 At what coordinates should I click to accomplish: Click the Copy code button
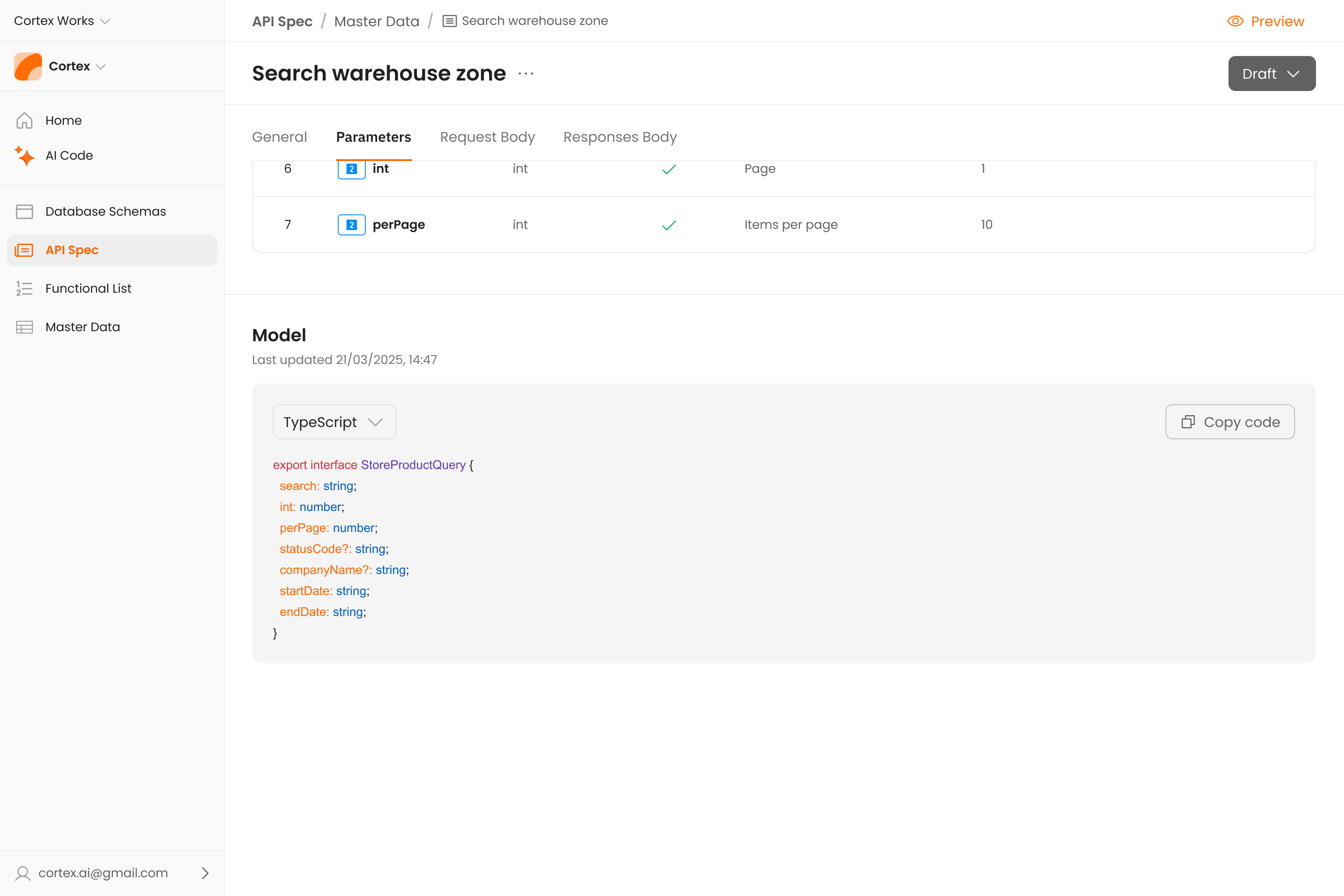tap(1230, 422)
